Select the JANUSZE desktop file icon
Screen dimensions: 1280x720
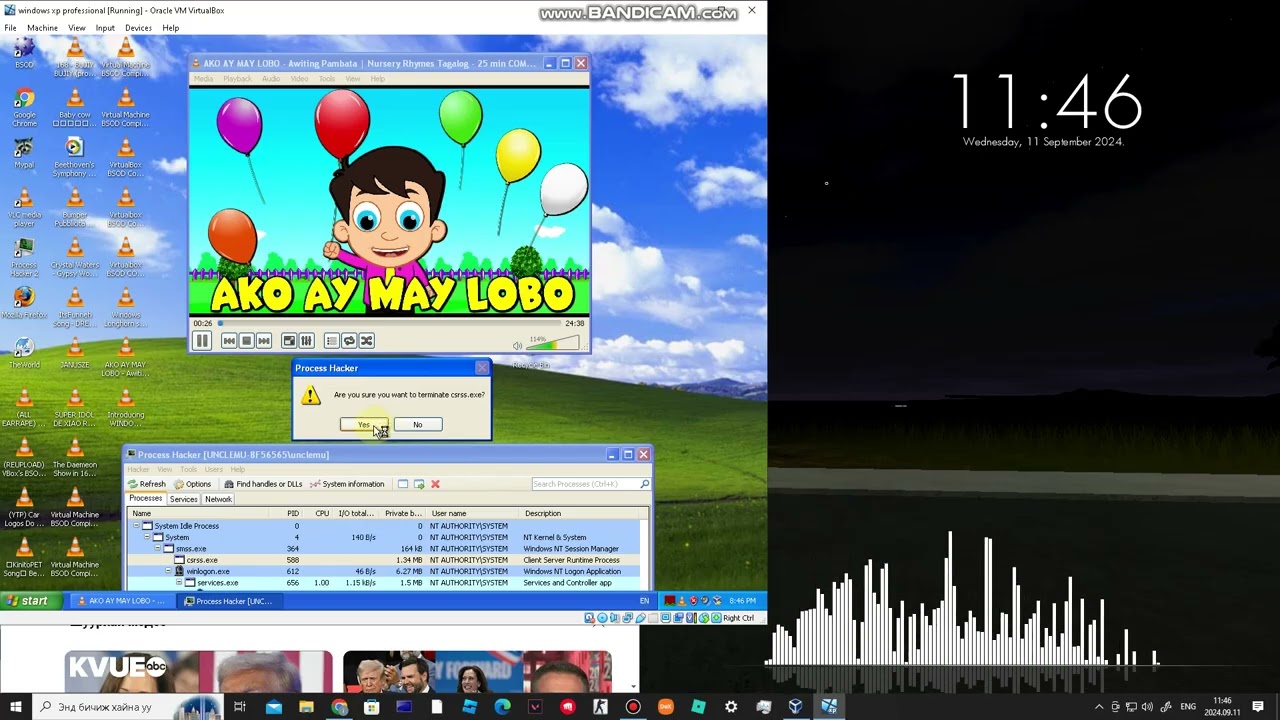74,354
